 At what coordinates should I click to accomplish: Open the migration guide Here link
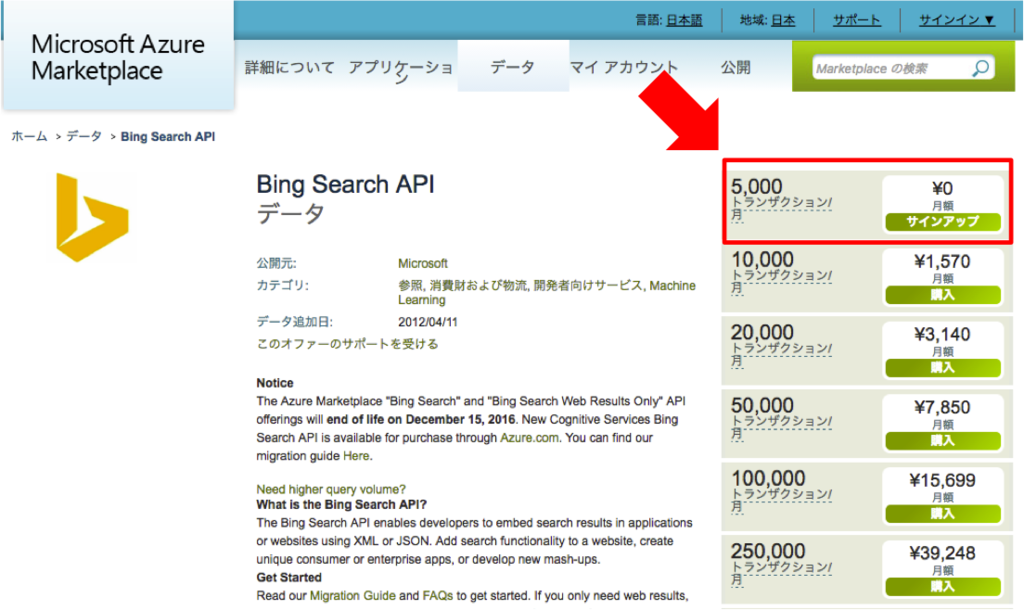(356, 456)
